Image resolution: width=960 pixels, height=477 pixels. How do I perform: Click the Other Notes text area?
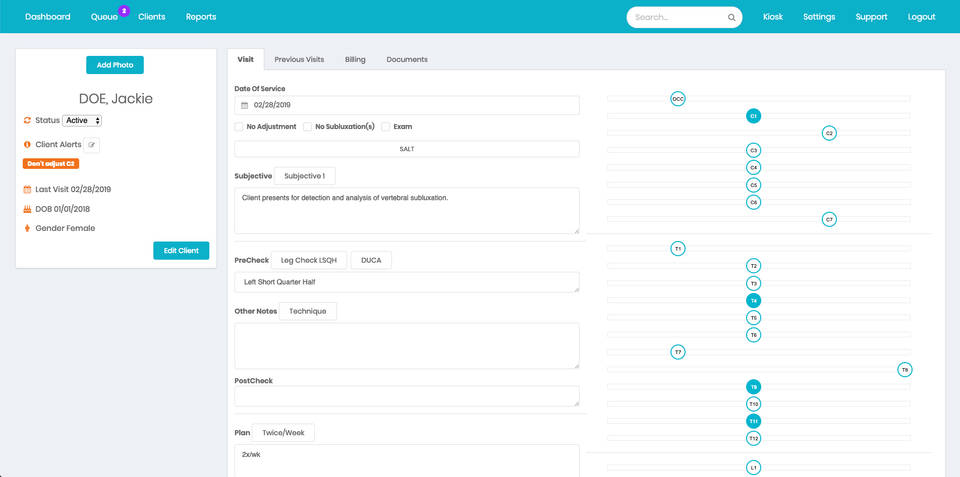(x=407, y=346)
